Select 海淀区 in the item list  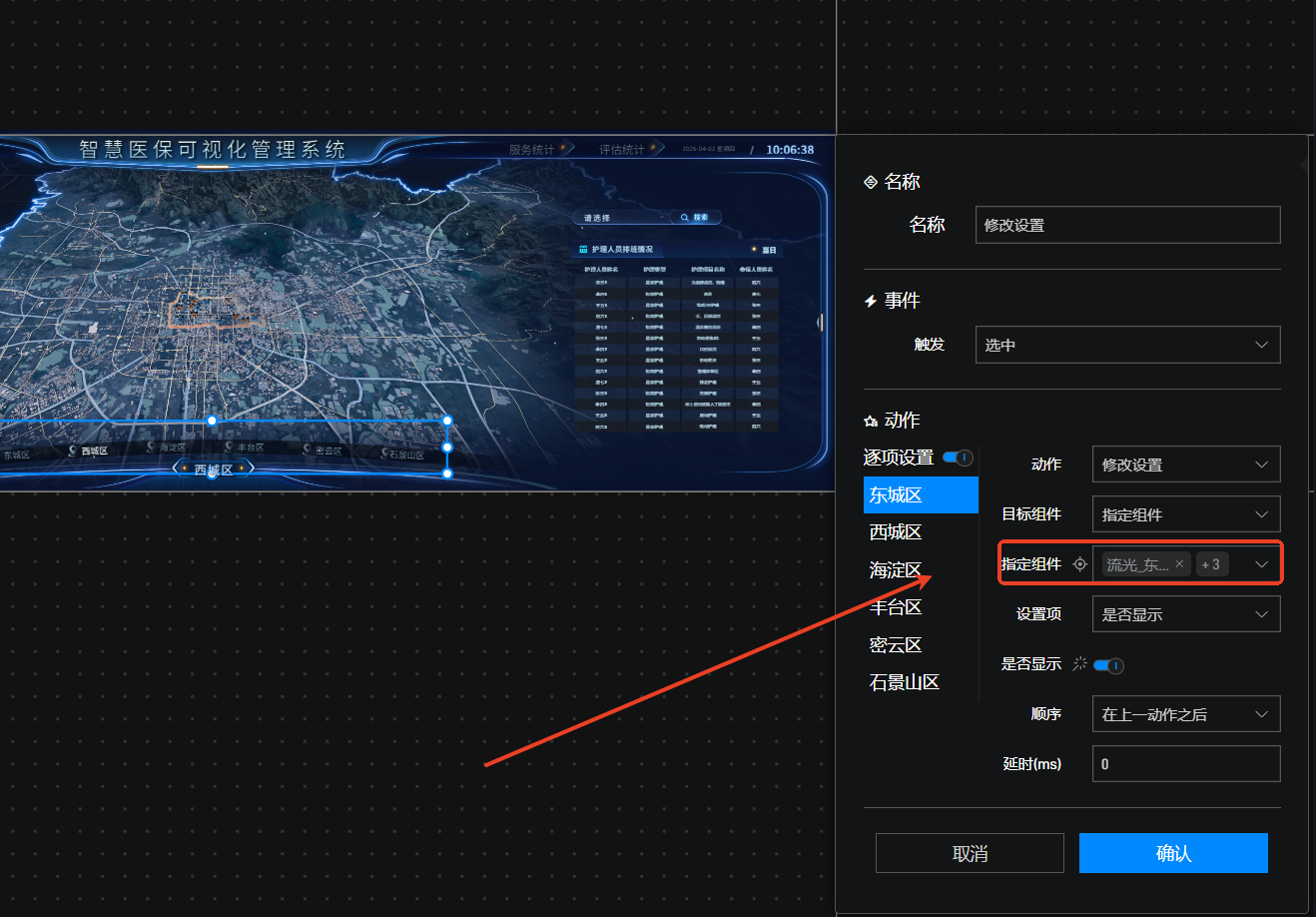pos(896,570)
